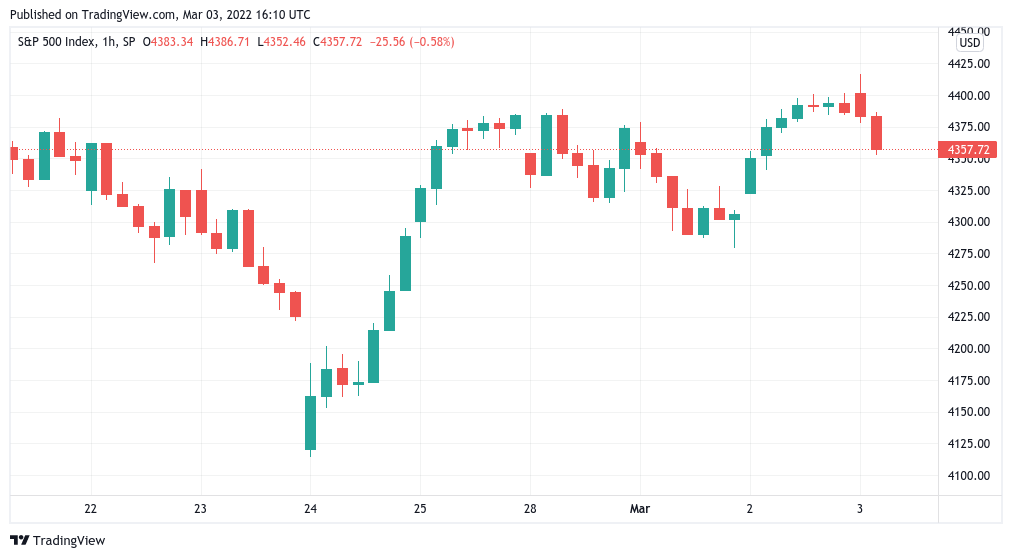Select the 28 date on time axis
The width and height of the screenshot is (1012, 558).
(530, 509)
